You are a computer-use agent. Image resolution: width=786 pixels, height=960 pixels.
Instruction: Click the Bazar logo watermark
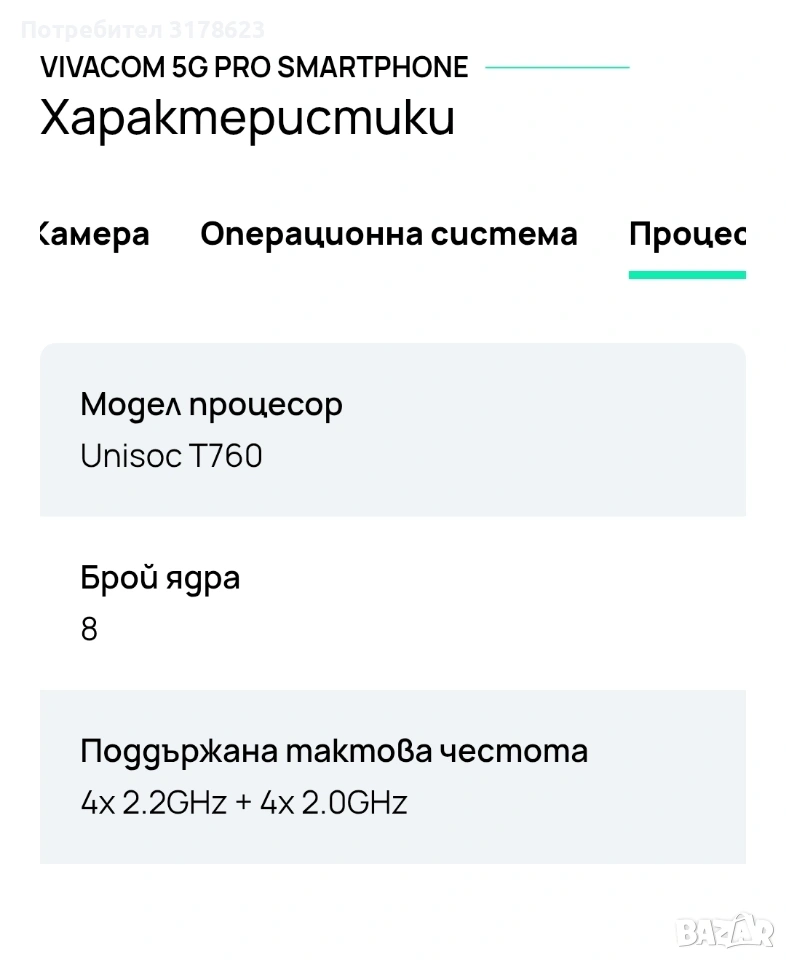click(x=725, y=930)
